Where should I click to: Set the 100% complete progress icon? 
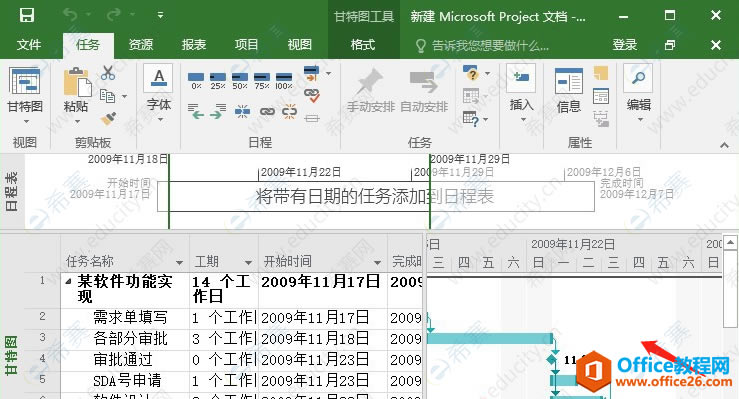point(284,81)
